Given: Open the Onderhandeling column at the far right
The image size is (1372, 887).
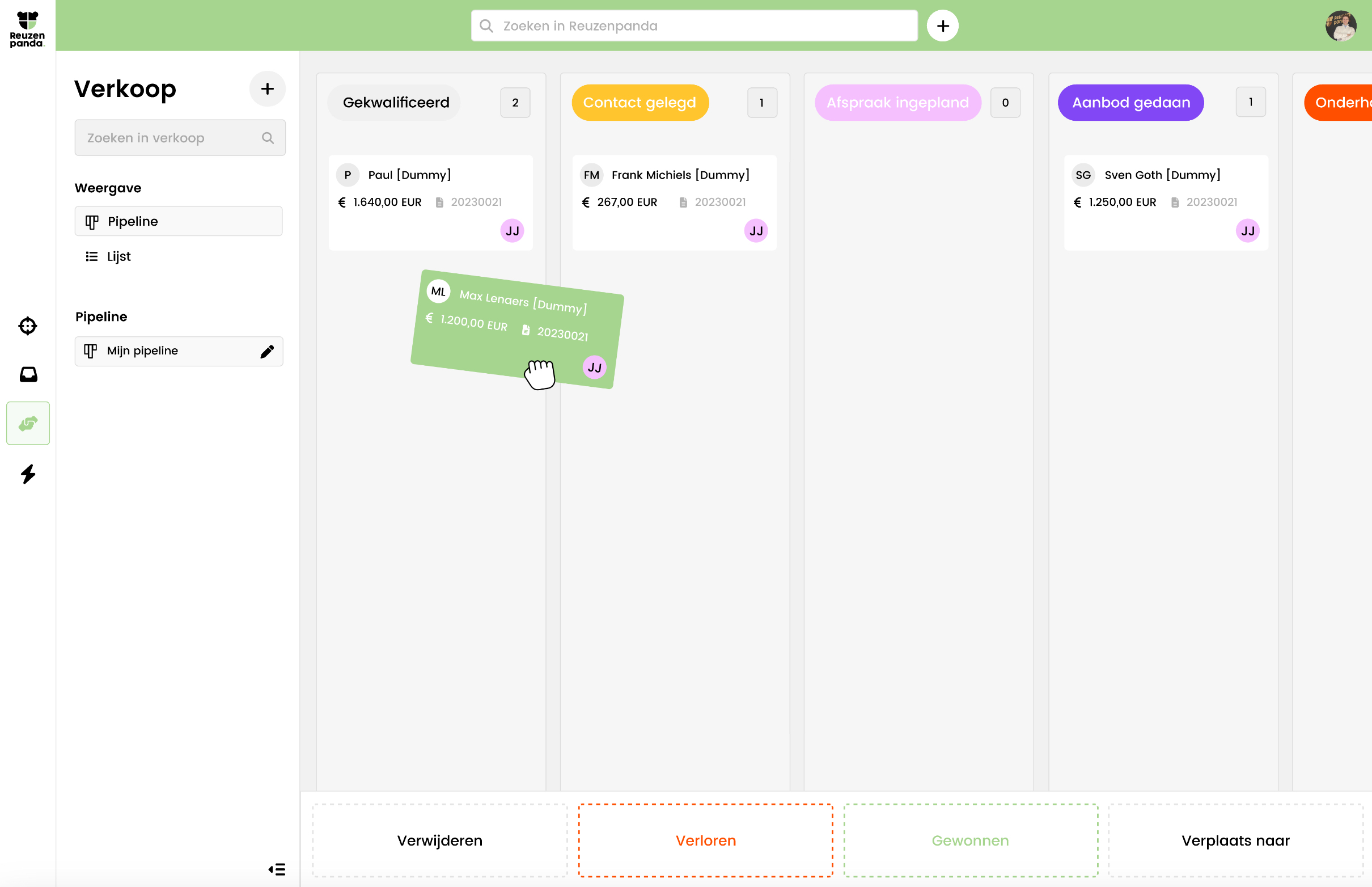Looking at the screenshot, I should (1341, 102).
